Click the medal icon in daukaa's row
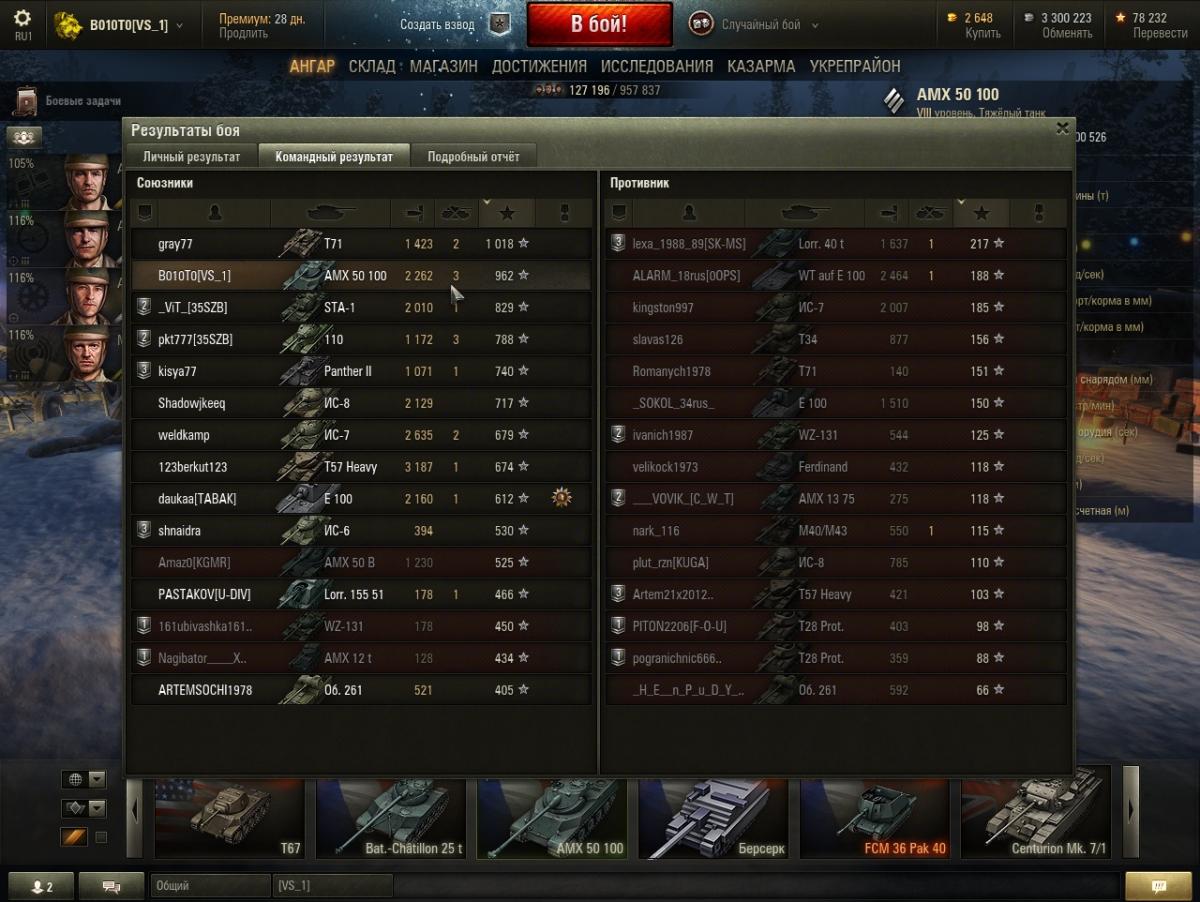Screen dimensions: 1200x902 563,497
